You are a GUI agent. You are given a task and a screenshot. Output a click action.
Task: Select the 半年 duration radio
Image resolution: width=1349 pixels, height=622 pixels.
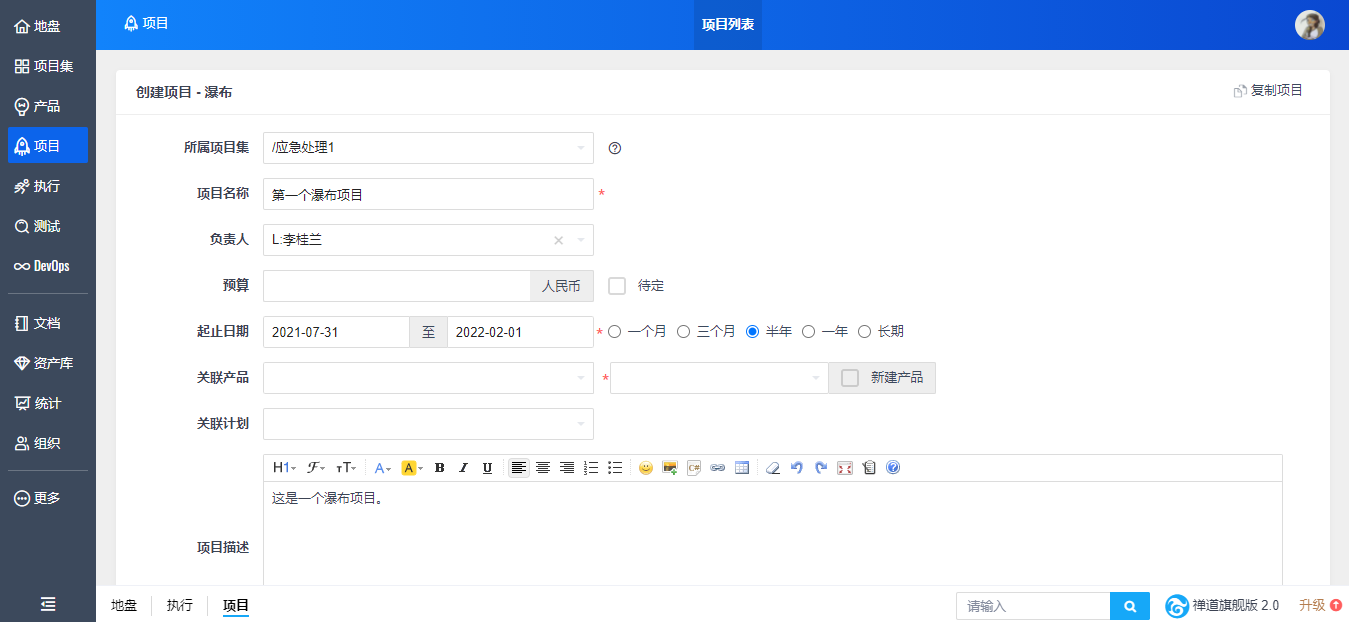tap(753, 331)
